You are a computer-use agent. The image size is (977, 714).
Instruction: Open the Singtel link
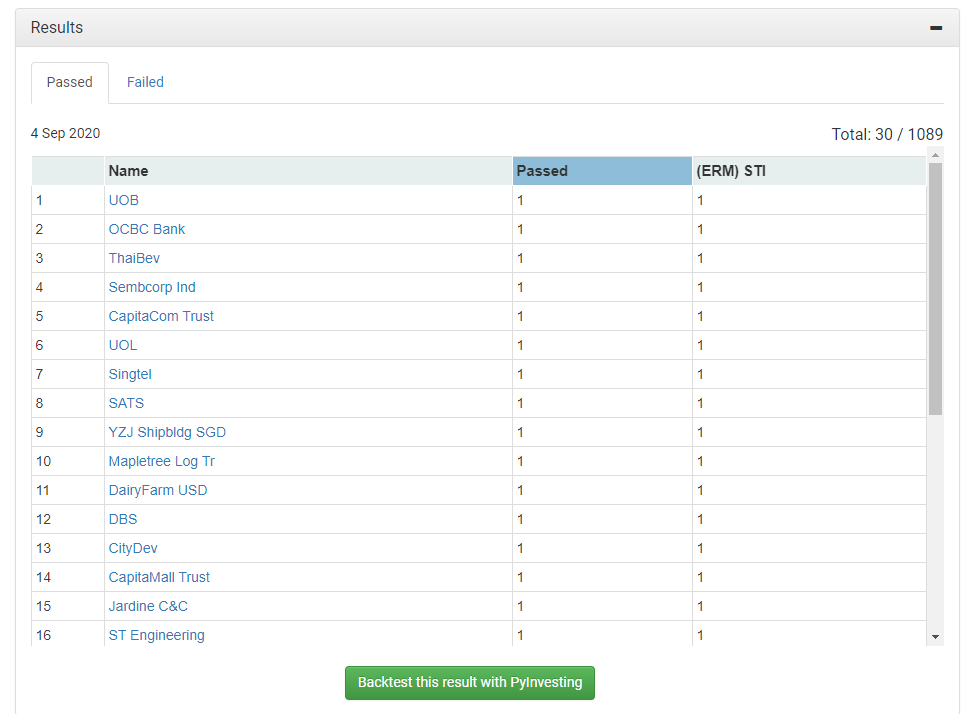[x=130, y=374]
